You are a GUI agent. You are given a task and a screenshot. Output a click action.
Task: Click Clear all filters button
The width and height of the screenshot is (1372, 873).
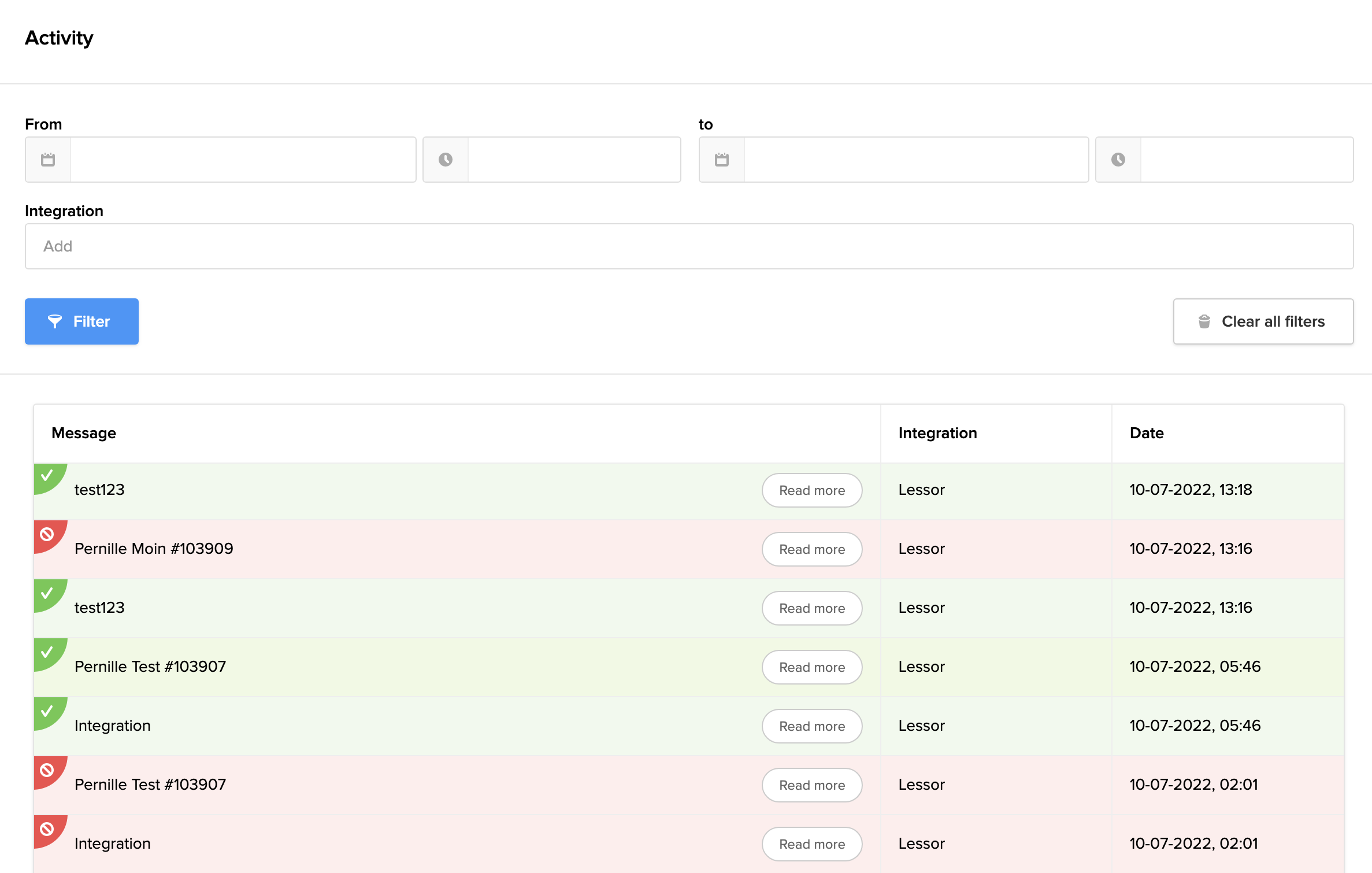[x=1263, y=321]
